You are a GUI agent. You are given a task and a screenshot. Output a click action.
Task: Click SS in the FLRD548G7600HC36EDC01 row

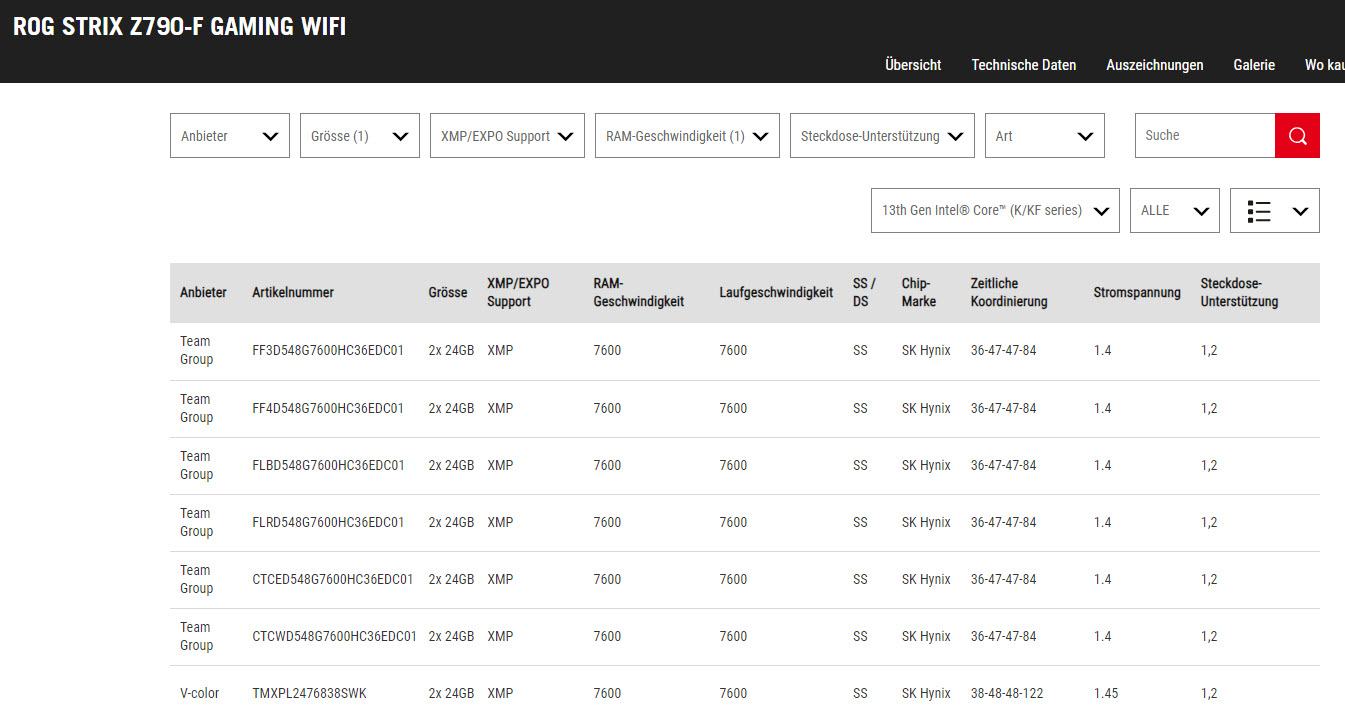[x=860, y=523]
